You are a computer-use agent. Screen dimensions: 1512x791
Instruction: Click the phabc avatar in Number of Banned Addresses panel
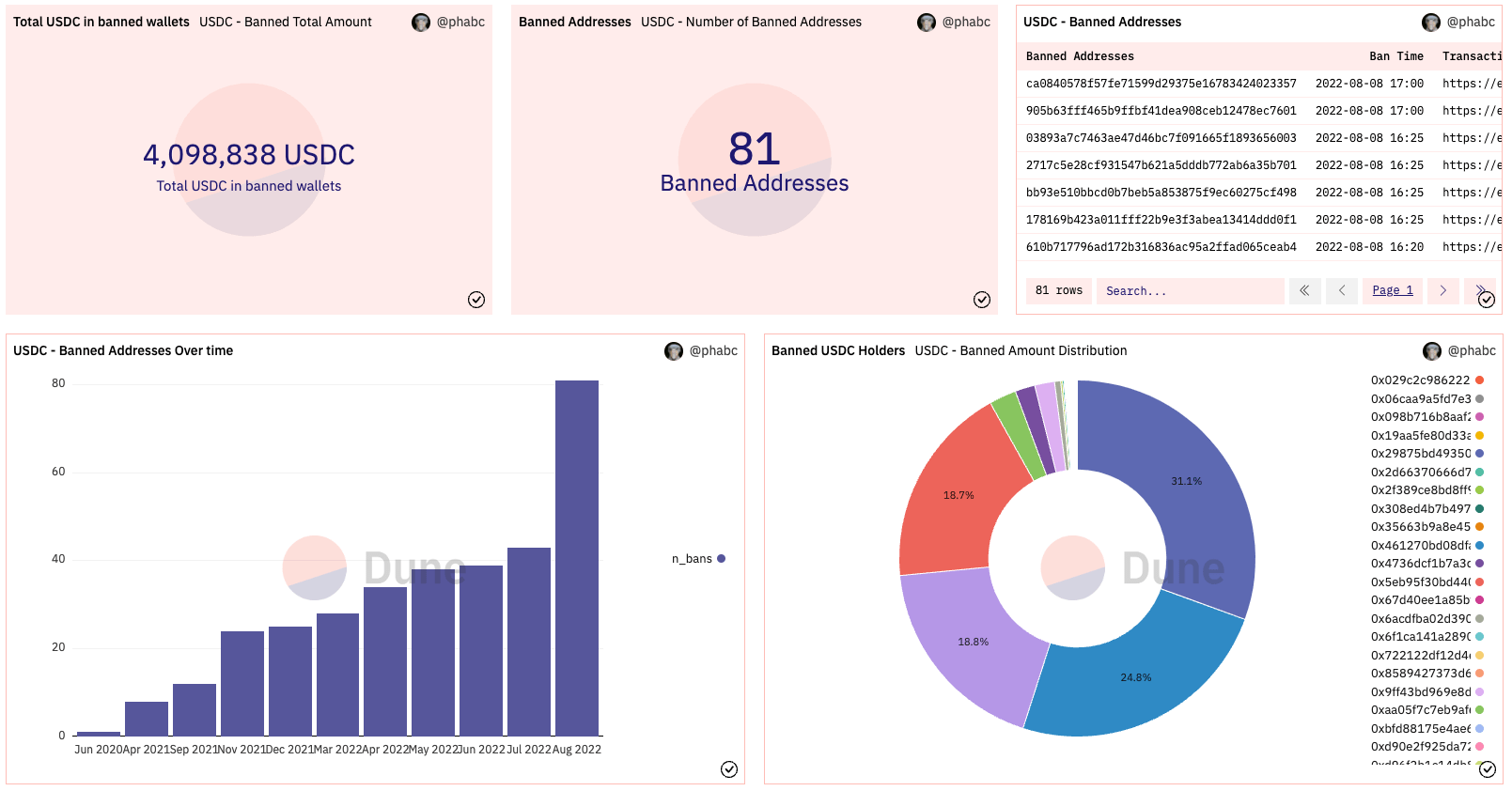[927, 23]
